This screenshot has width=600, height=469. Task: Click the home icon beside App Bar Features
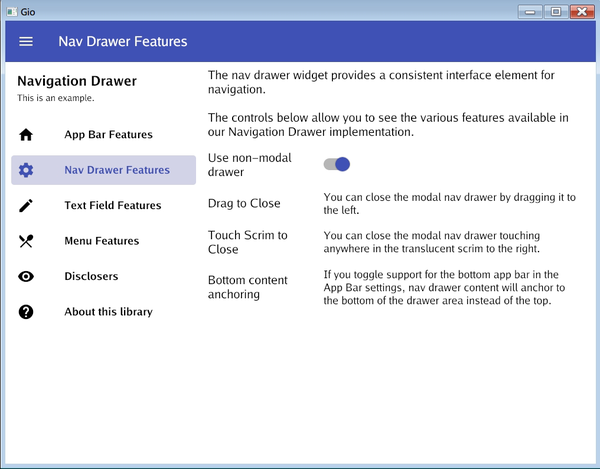(x=26, y=135)
